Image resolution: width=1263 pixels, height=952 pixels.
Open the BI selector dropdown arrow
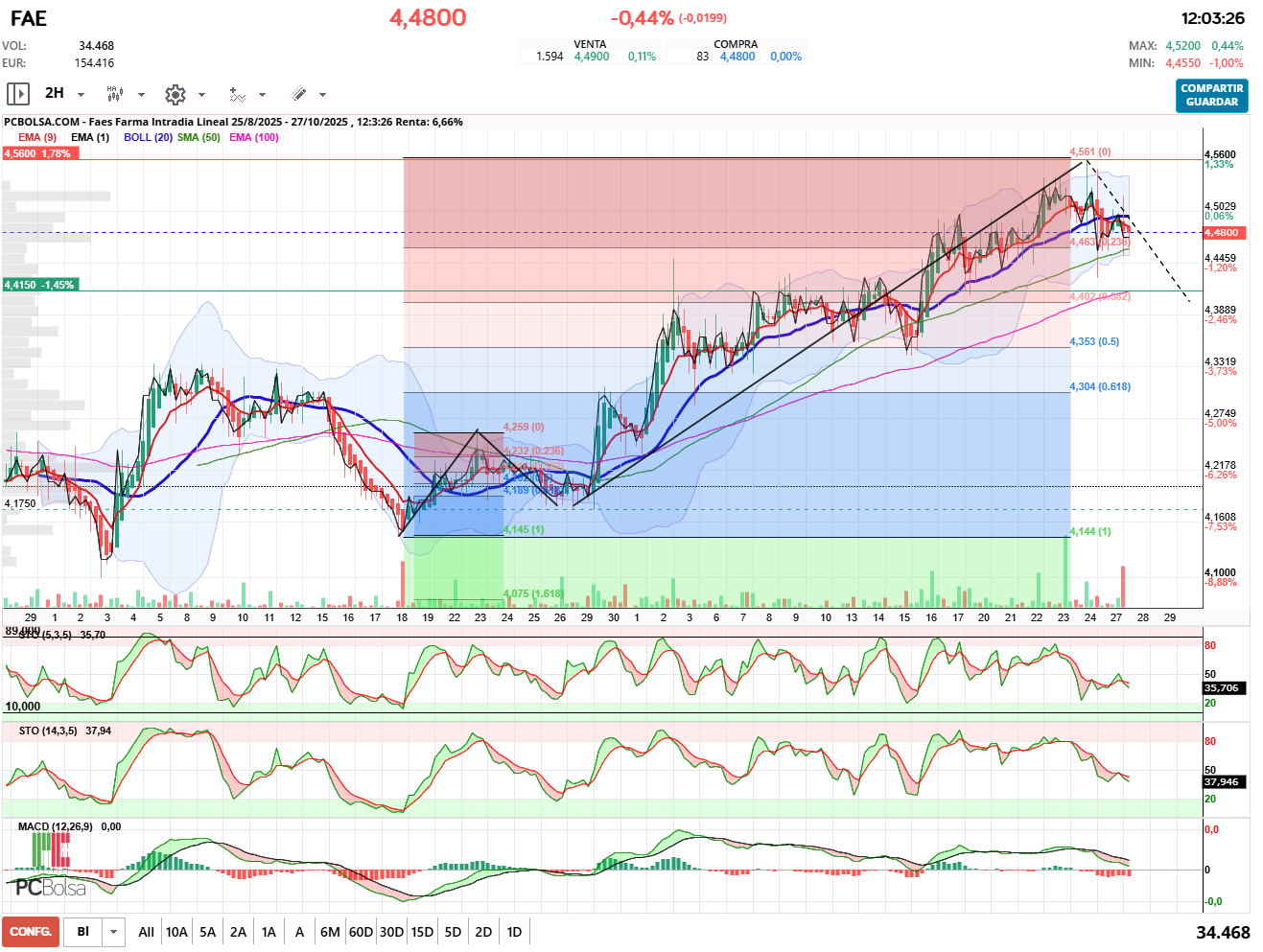[114, 932]
